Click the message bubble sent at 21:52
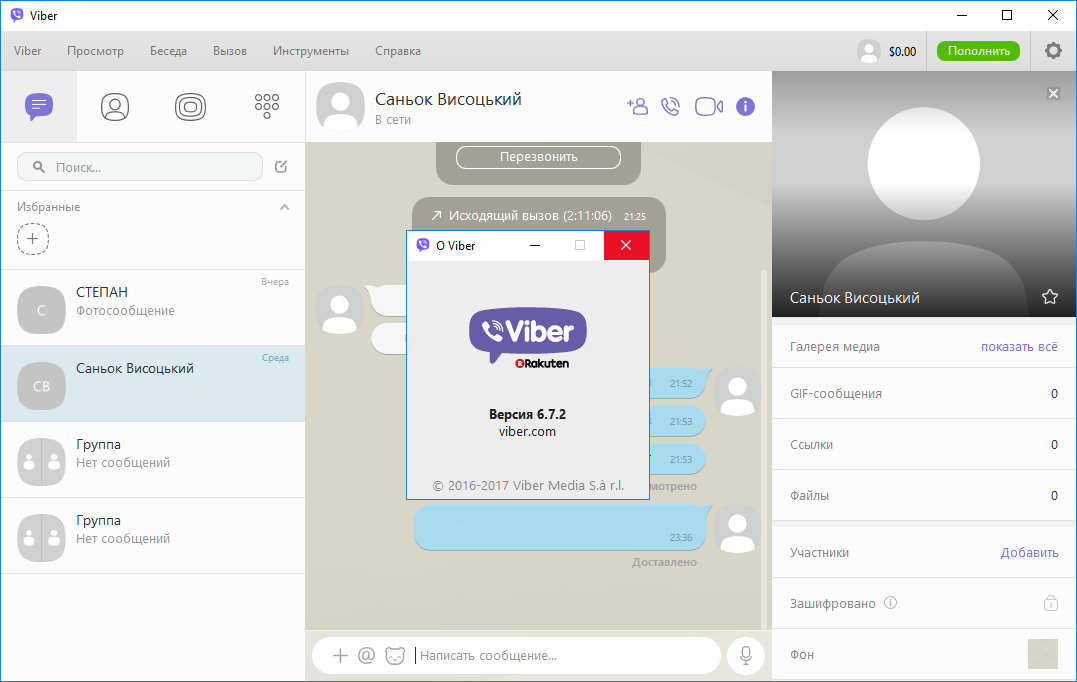Viewport: 1077px width, 682px height. click(679, 383)
